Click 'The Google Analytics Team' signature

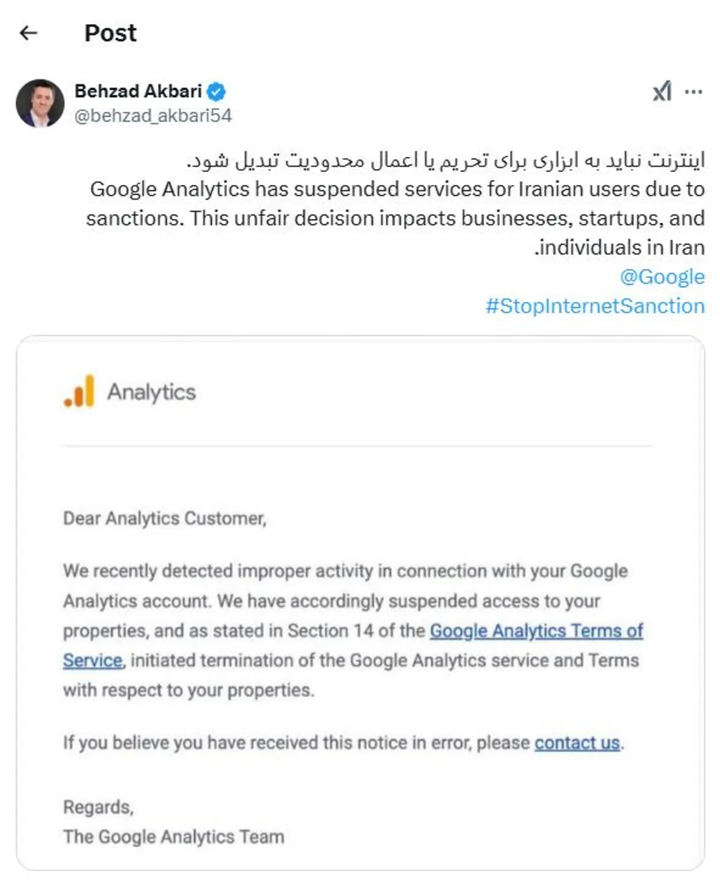(x=174, y=836)
